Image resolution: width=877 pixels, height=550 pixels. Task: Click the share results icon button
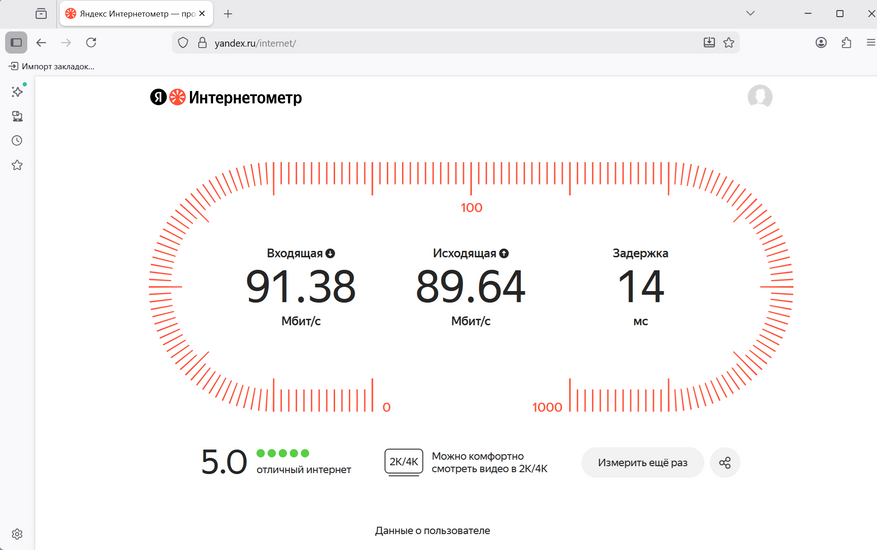725,463
